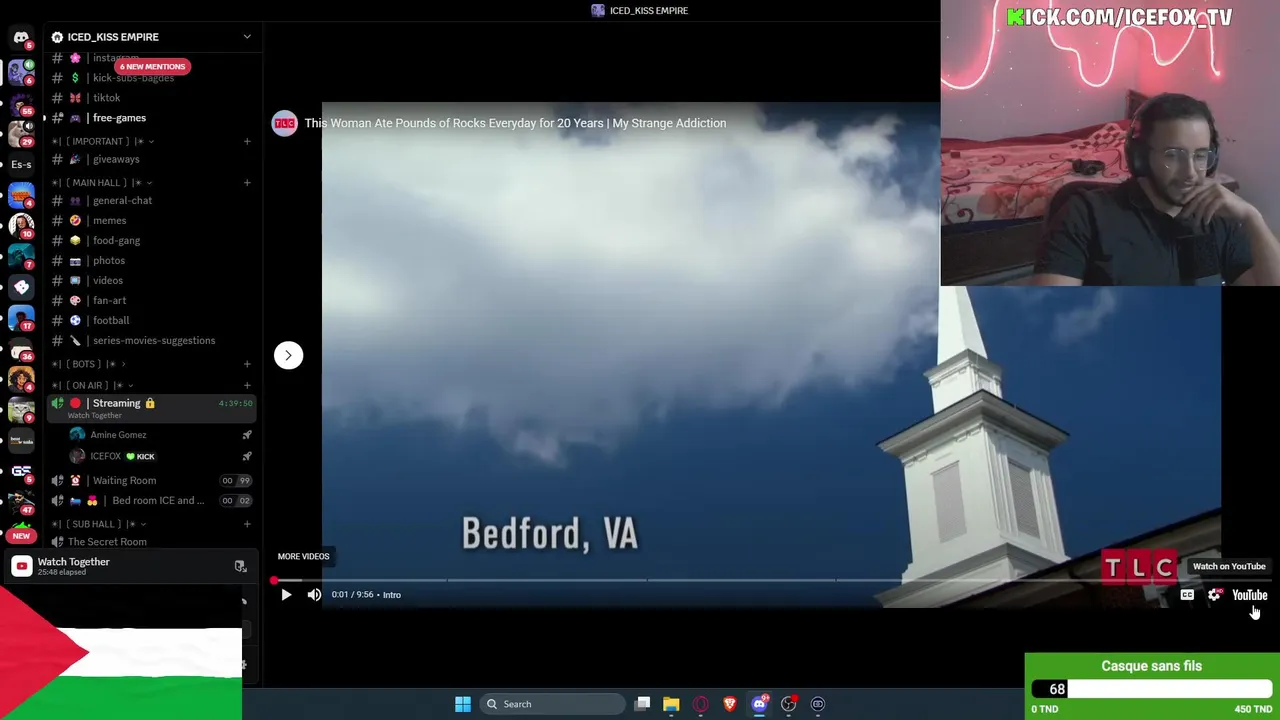Click the TLC channel watermark
Viewport: 1280px width, 720px height.
click(1139, 568)
